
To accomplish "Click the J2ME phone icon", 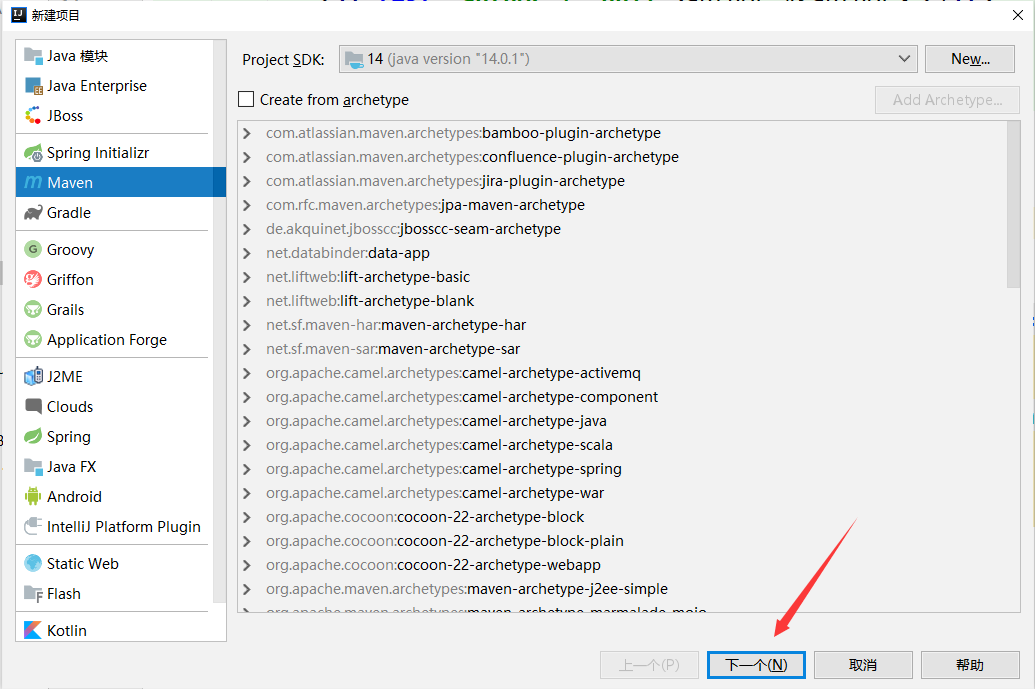I will (x=33, y=376).
